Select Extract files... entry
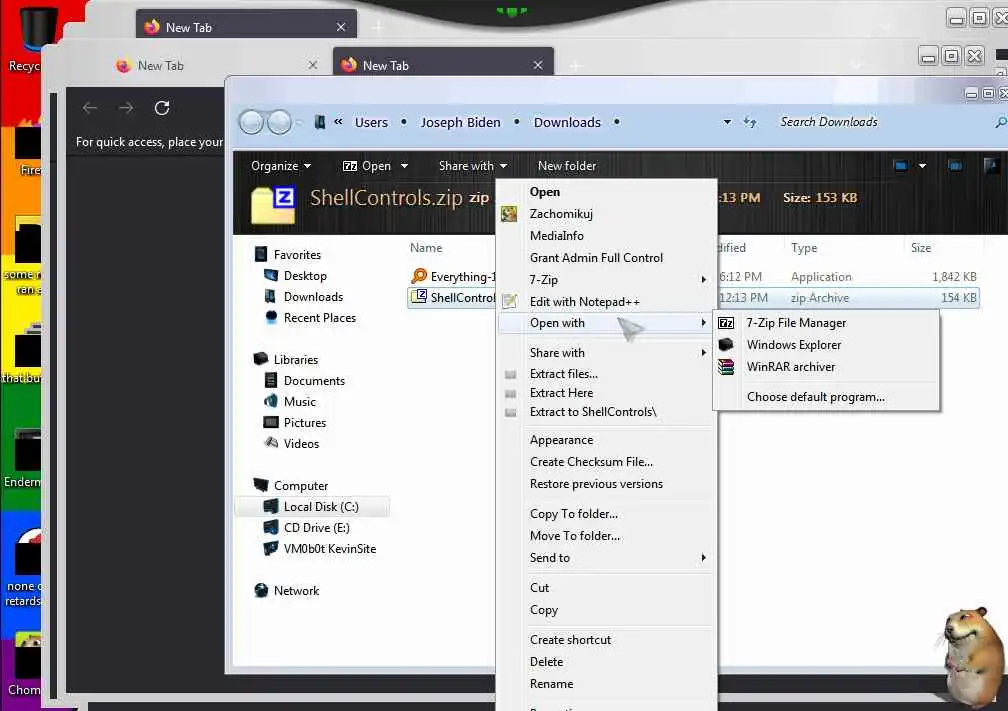1008x711 pixels. pyautogui.click(x=563, y=374)
